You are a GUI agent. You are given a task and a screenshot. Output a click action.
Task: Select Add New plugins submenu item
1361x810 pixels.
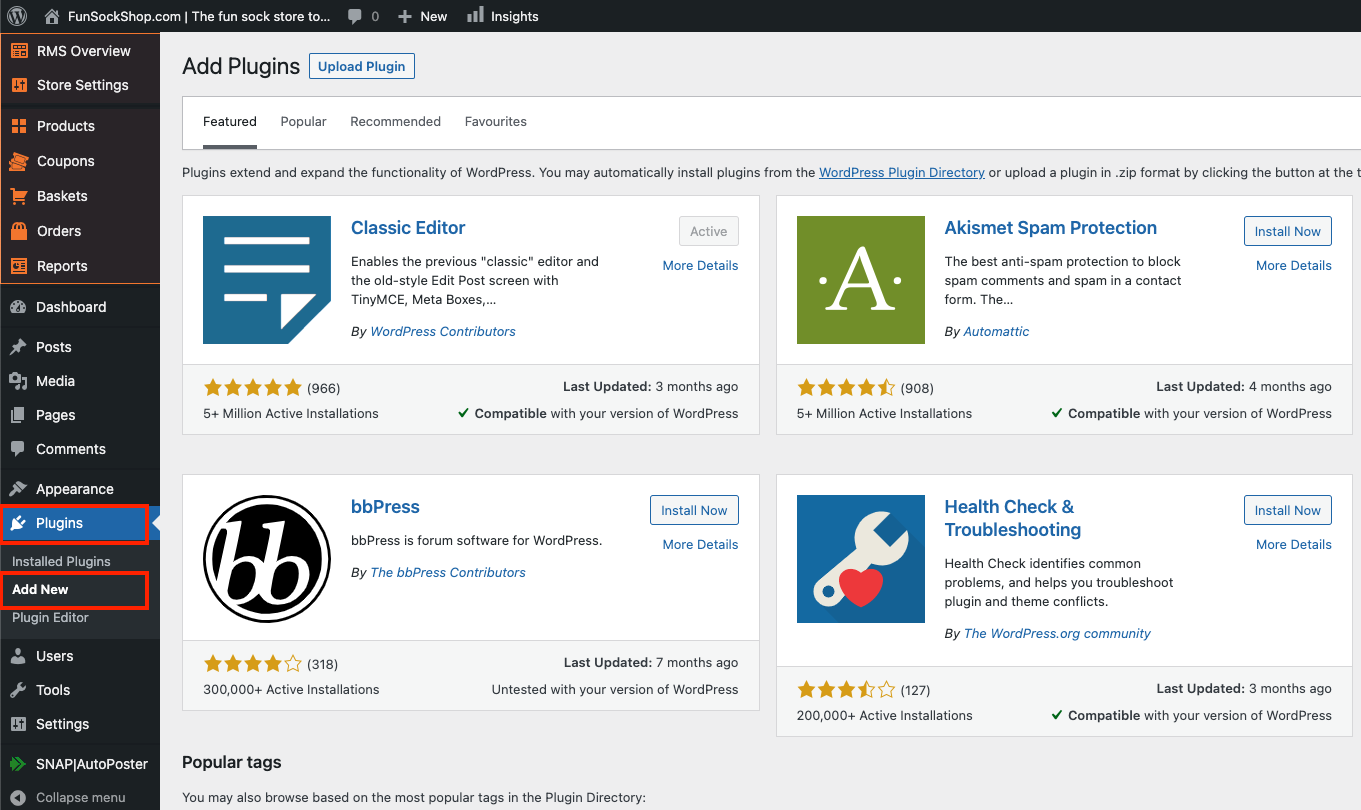[x=40, y=590]
